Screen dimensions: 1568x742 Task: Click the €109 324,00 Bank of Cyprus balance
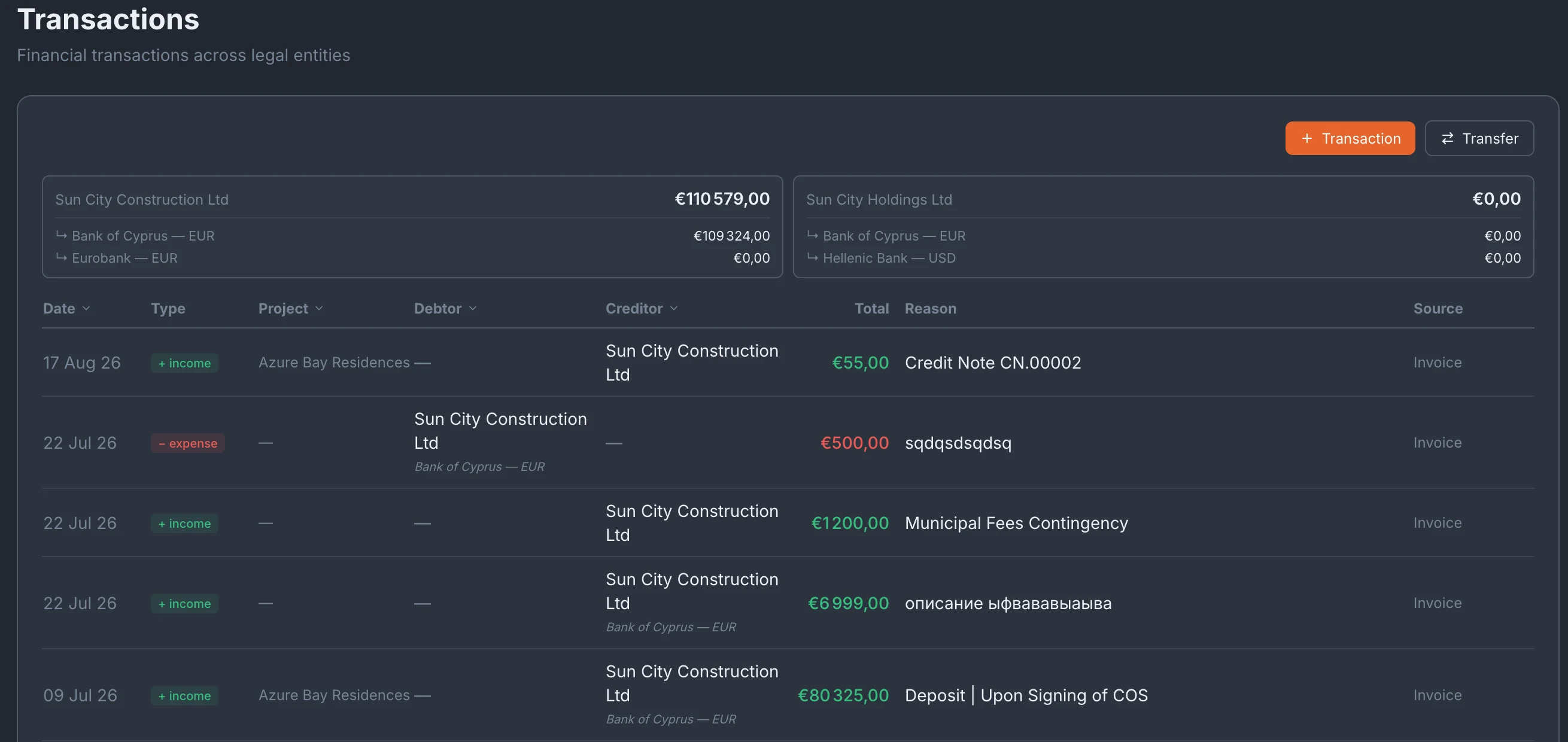[731, 236]
